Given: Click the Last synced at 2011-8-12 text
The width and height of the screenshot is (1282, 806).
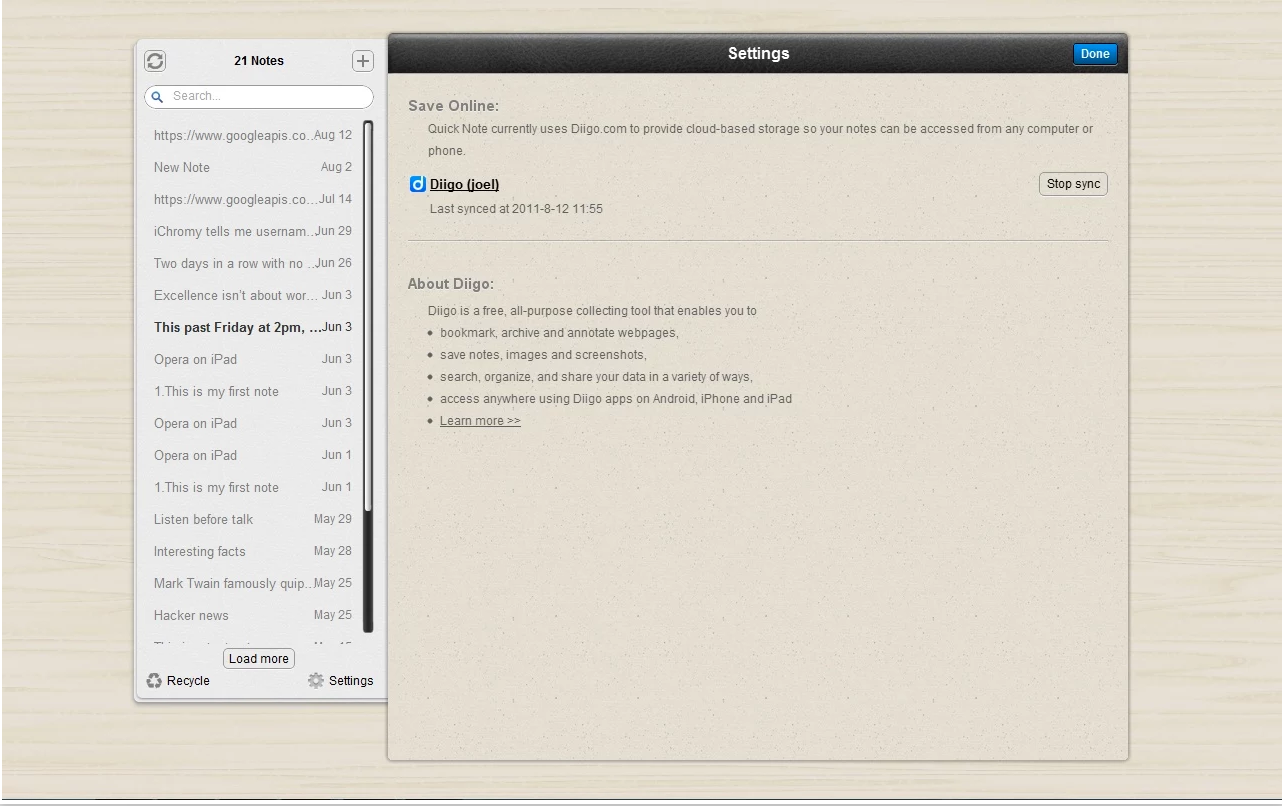Looking at the screenshot, I should [x=516, y=209].
